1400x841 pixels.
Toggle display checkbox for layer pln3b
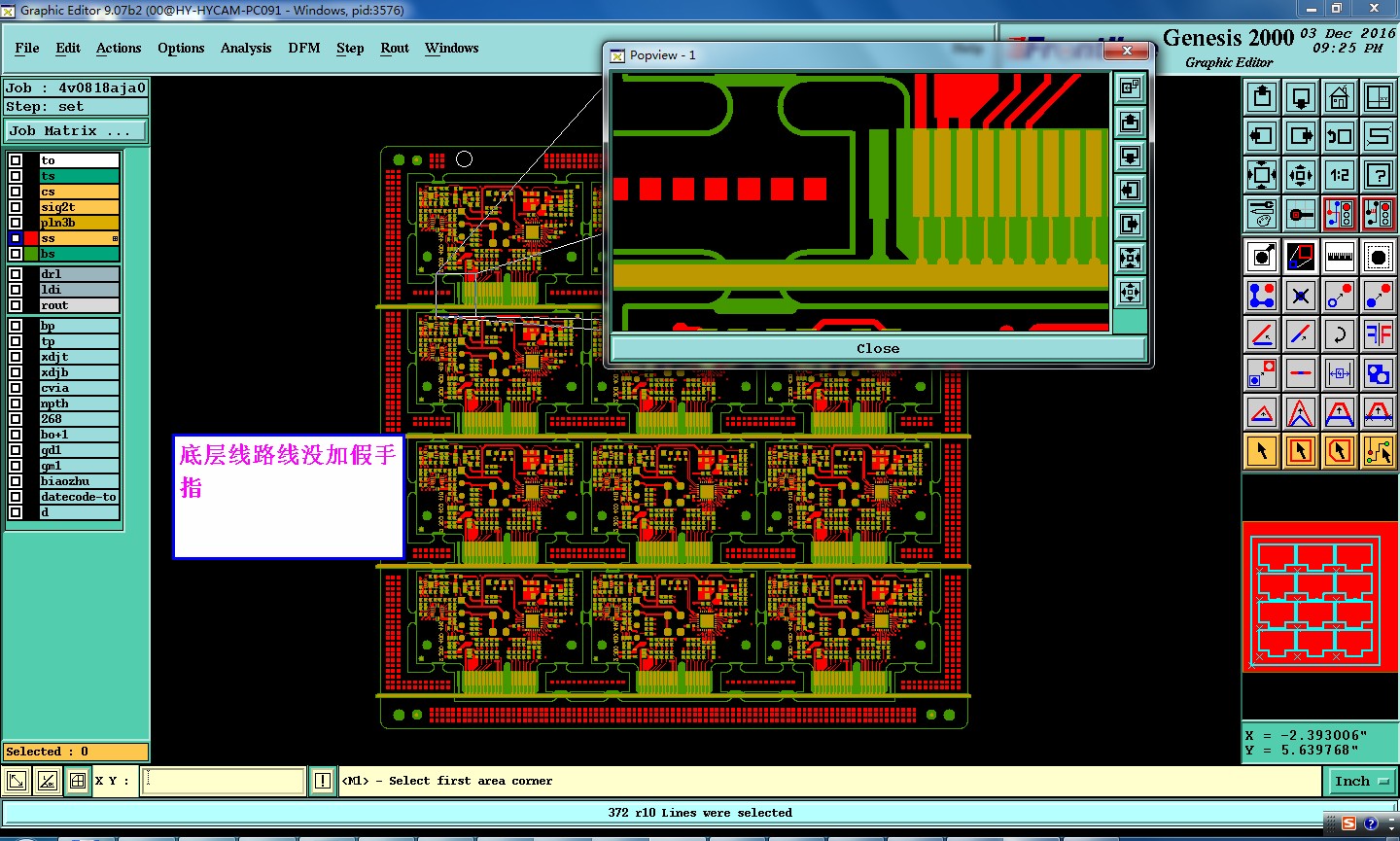pos(16,223)
